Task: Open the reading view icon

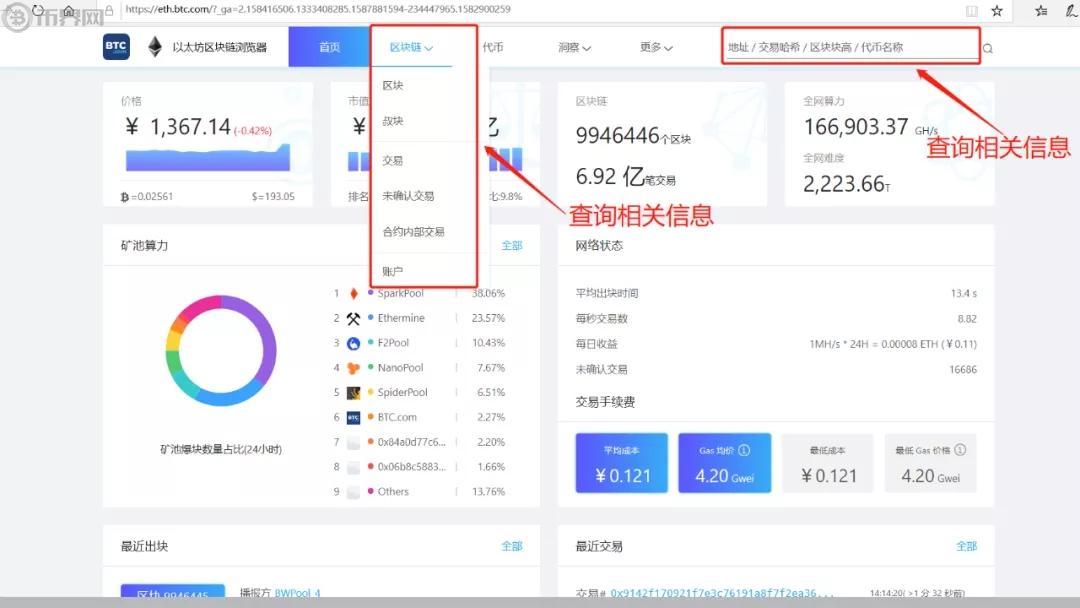Action: [971, 10]
